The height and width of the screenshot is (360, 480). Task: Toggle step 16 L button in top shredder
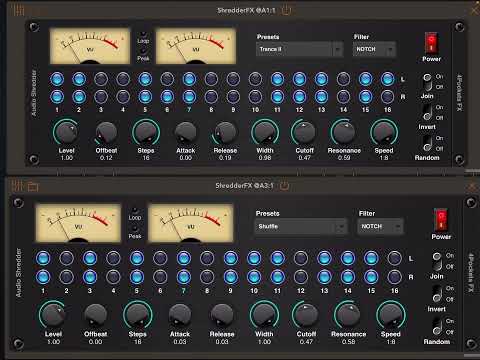pyautogui.click(x=387, y=79)
